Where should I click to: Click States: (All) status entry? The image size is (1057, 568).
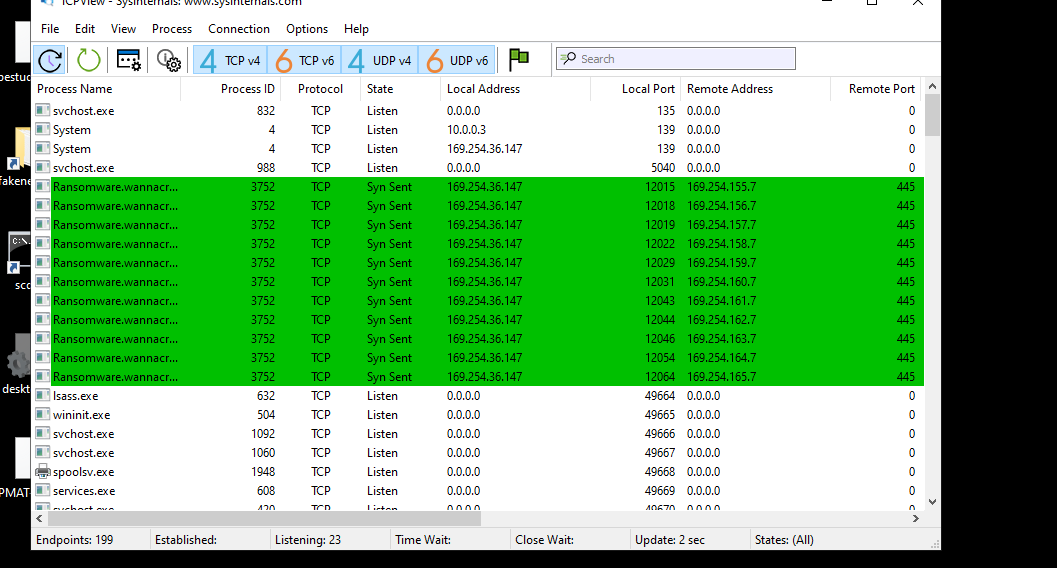coord(784,540)
